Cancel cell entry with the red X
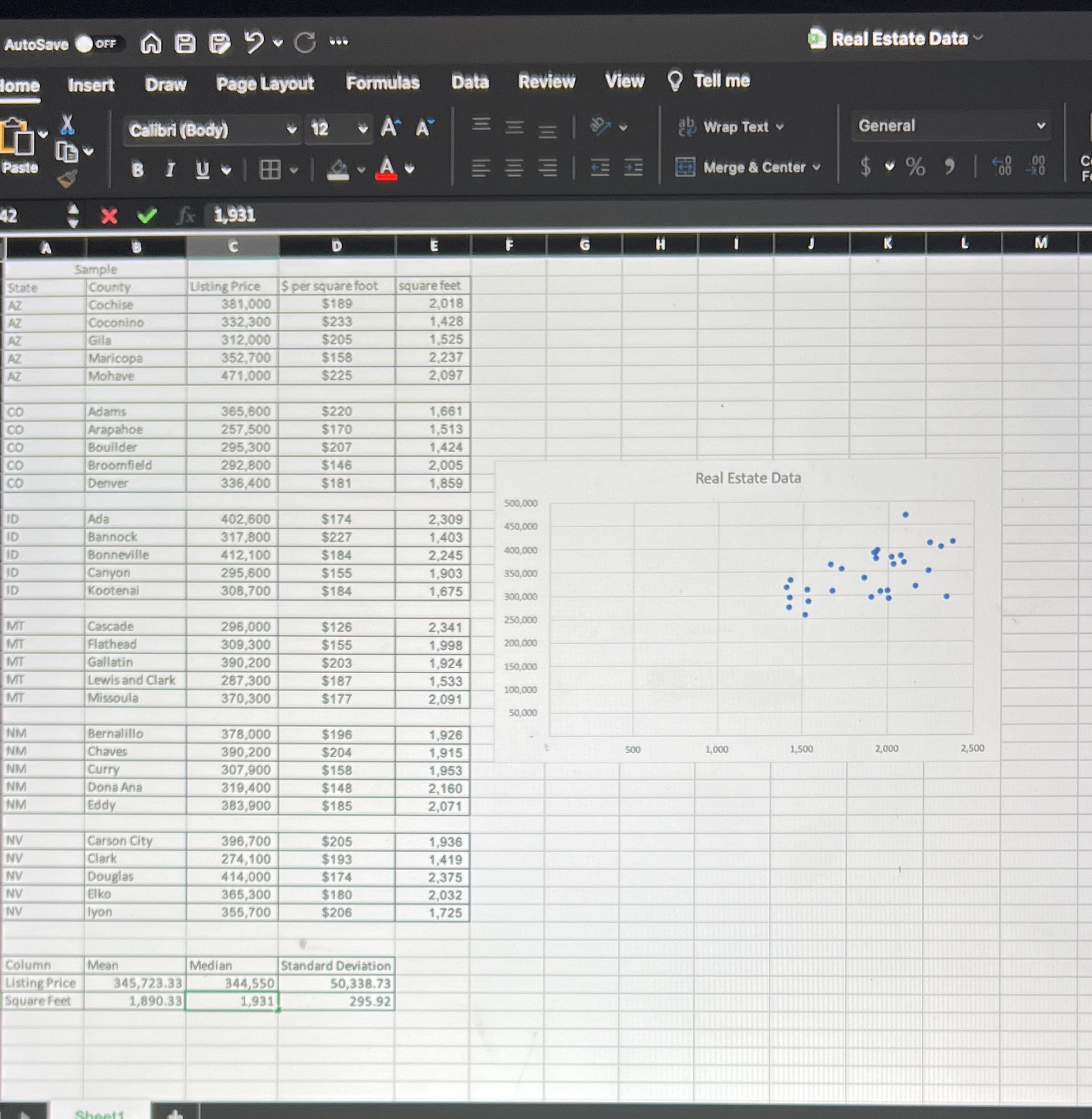The image size is (1092, 1119). pos(109,216)
